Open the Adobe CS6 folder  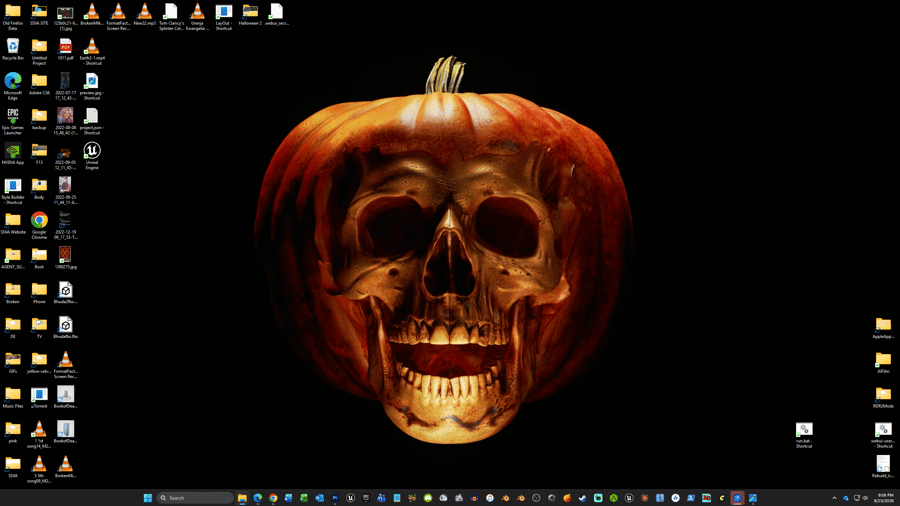[x=39, y=84]
